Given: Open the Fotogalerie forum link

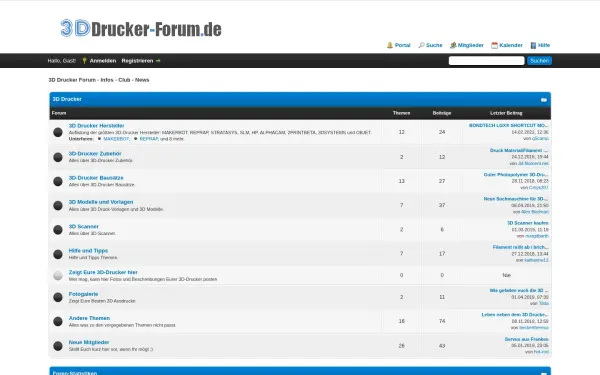Looking at the screenshot, I should pos(83,294).
